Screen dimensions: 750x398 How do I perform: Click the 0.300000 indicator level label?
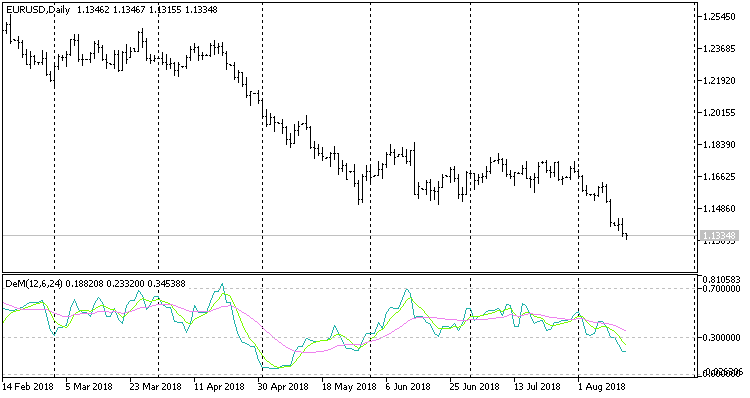(721, 338)
